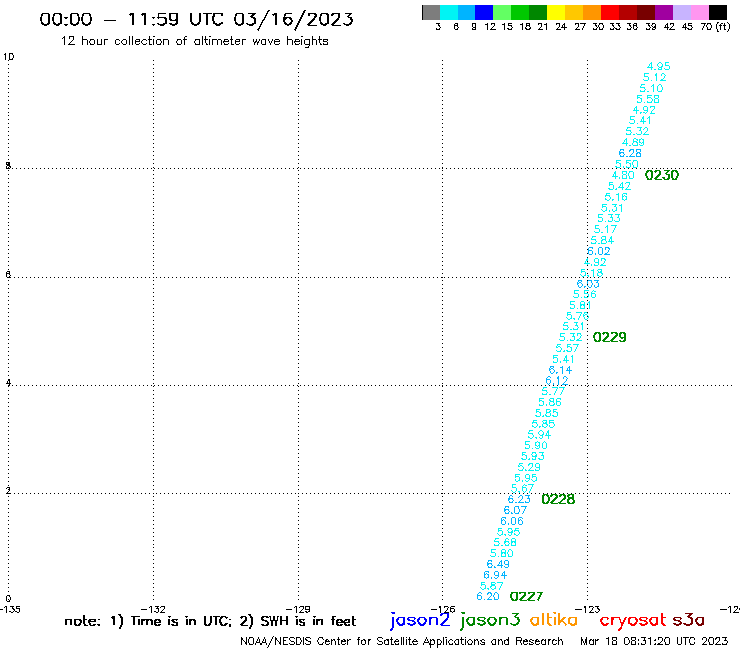This screenshot has width=740, height=650.
Task: Click the pink legend swatch
Action: (x=699, y=12)
